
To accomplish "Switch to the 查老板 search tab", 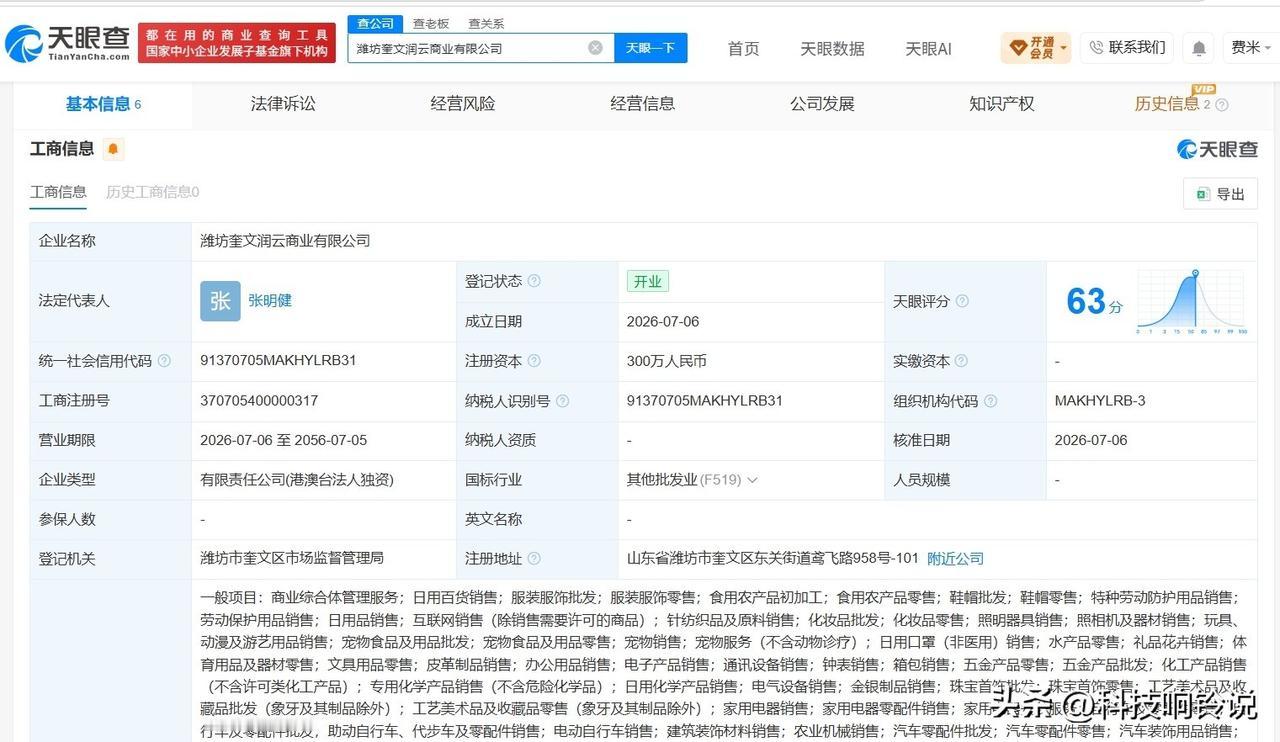I will coord(431,23).
